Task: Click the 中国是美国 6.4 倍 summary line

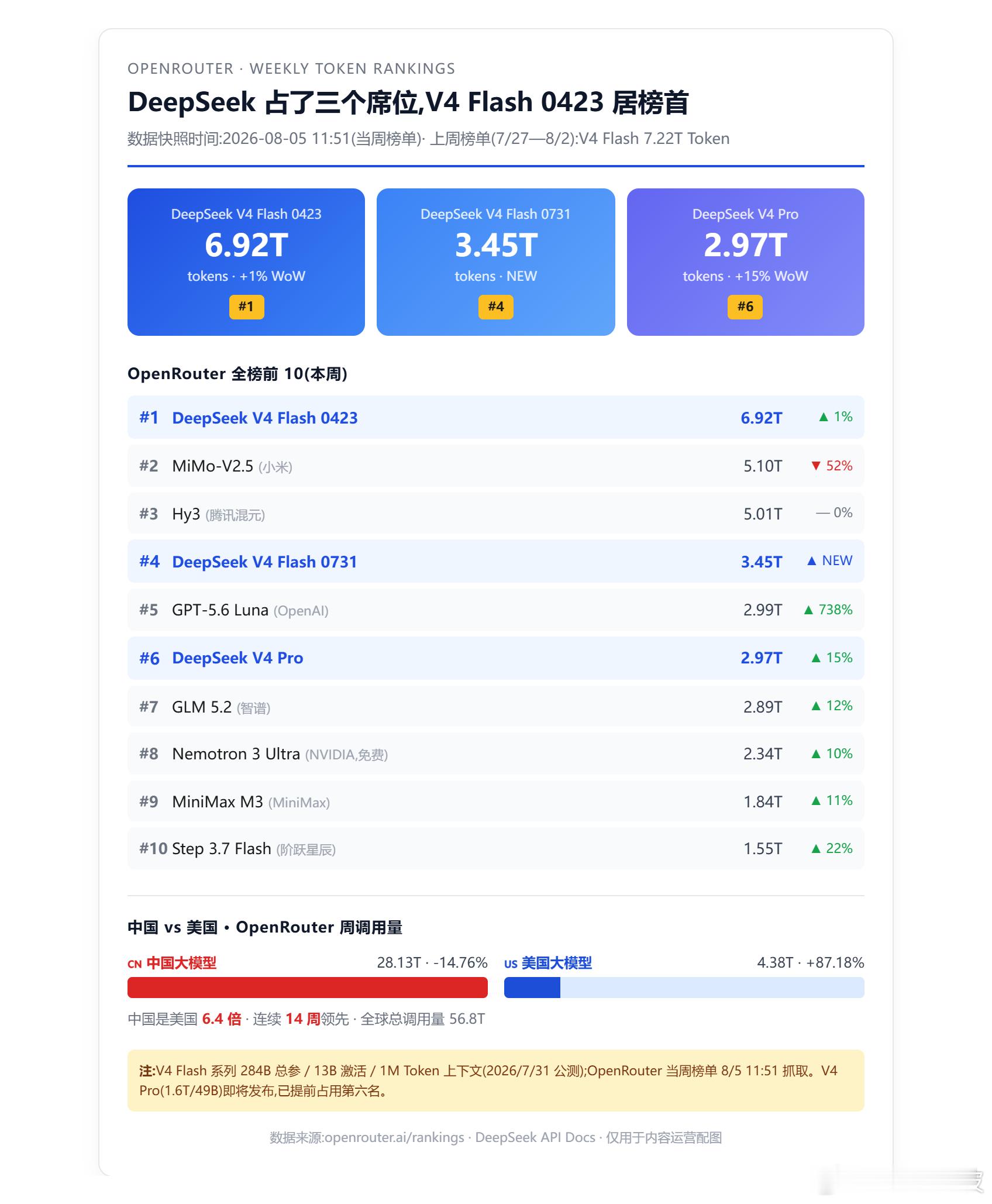Action: [x=306, y=1019]
